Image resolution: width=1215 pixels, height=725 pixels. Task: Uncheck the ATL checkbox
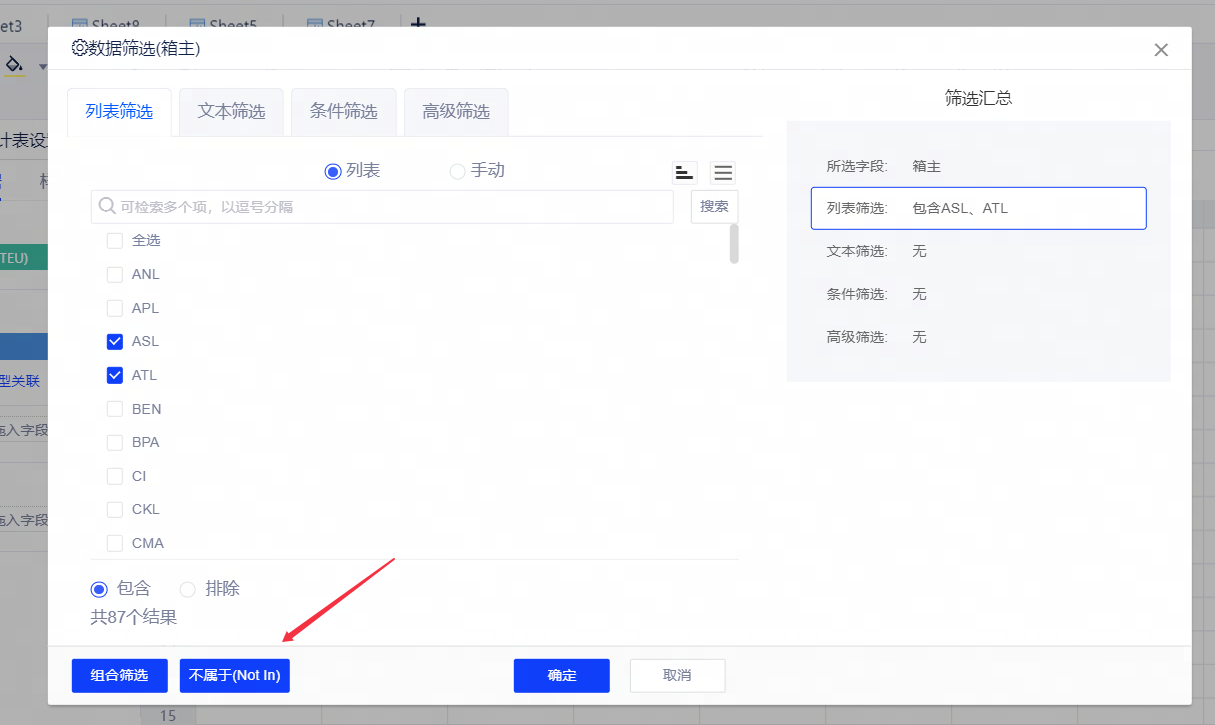point(115,376)
